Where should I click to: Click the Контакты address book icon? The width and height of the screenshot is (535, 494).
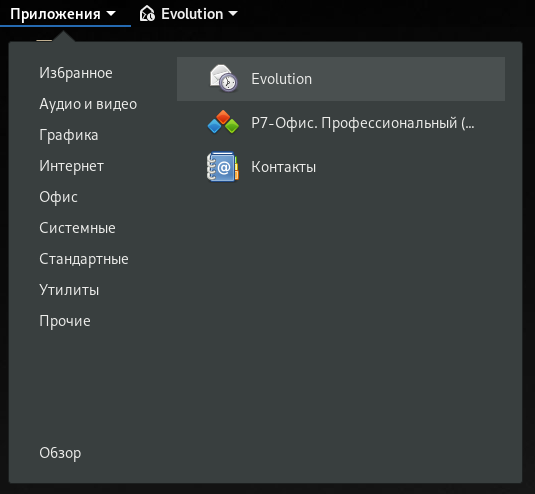pos(222,167)
